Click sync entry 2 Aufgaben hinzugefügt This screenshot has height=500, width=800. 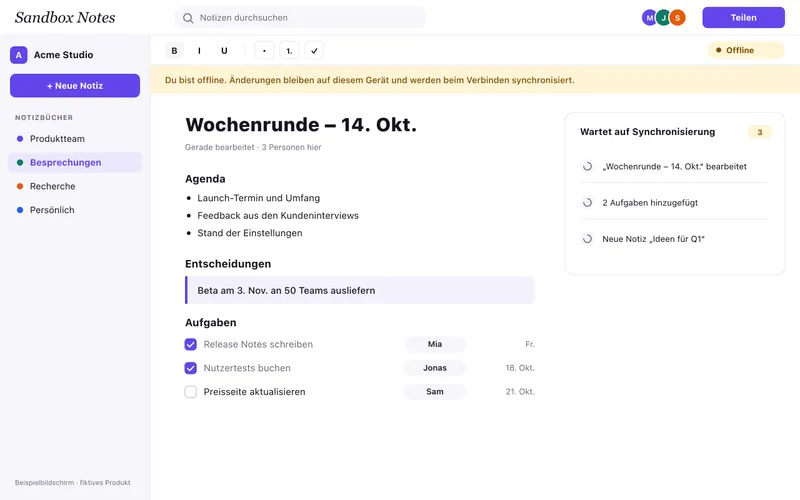point(650,203)
